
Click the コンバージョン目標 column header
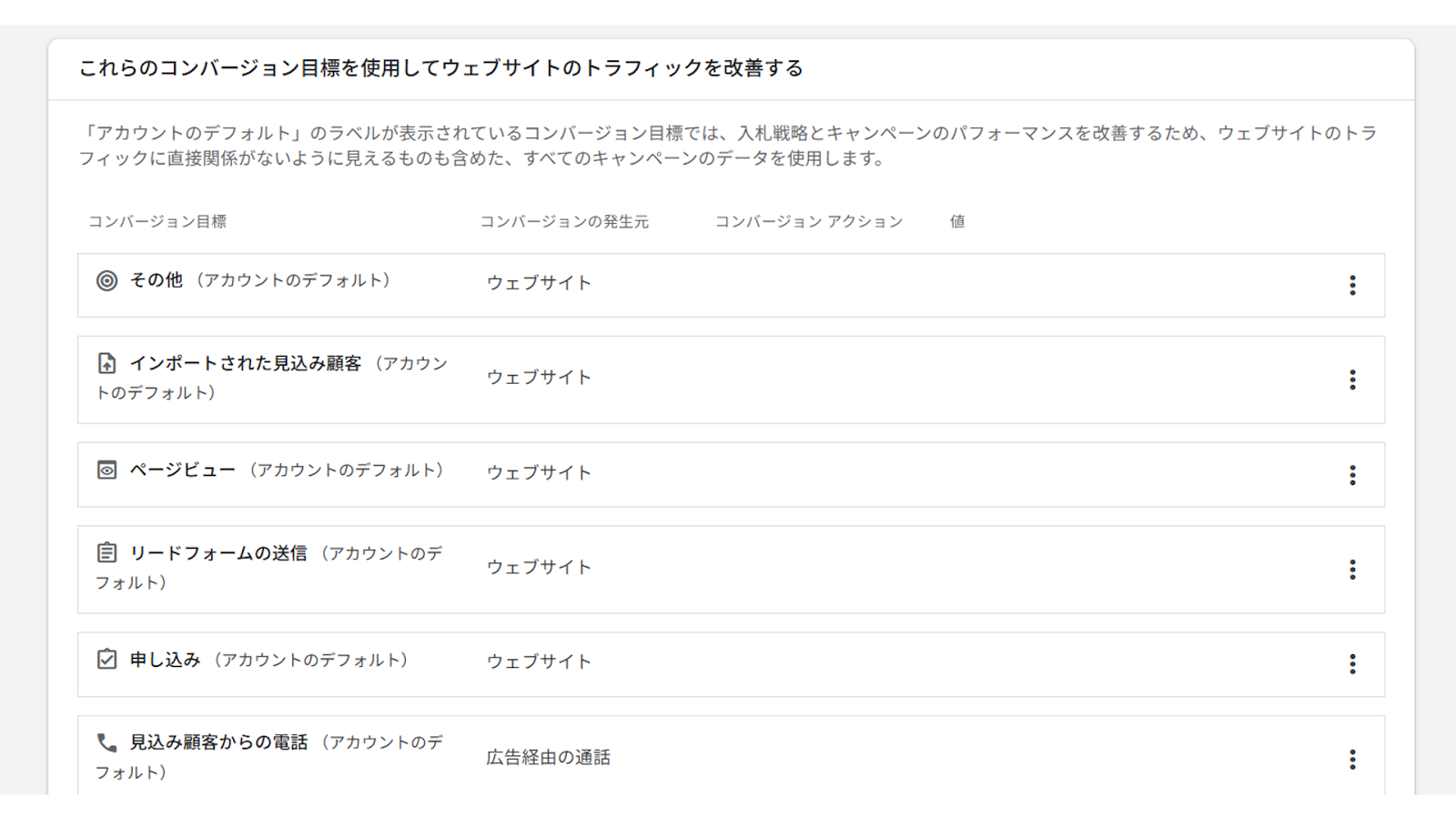[x=157, y=222]
